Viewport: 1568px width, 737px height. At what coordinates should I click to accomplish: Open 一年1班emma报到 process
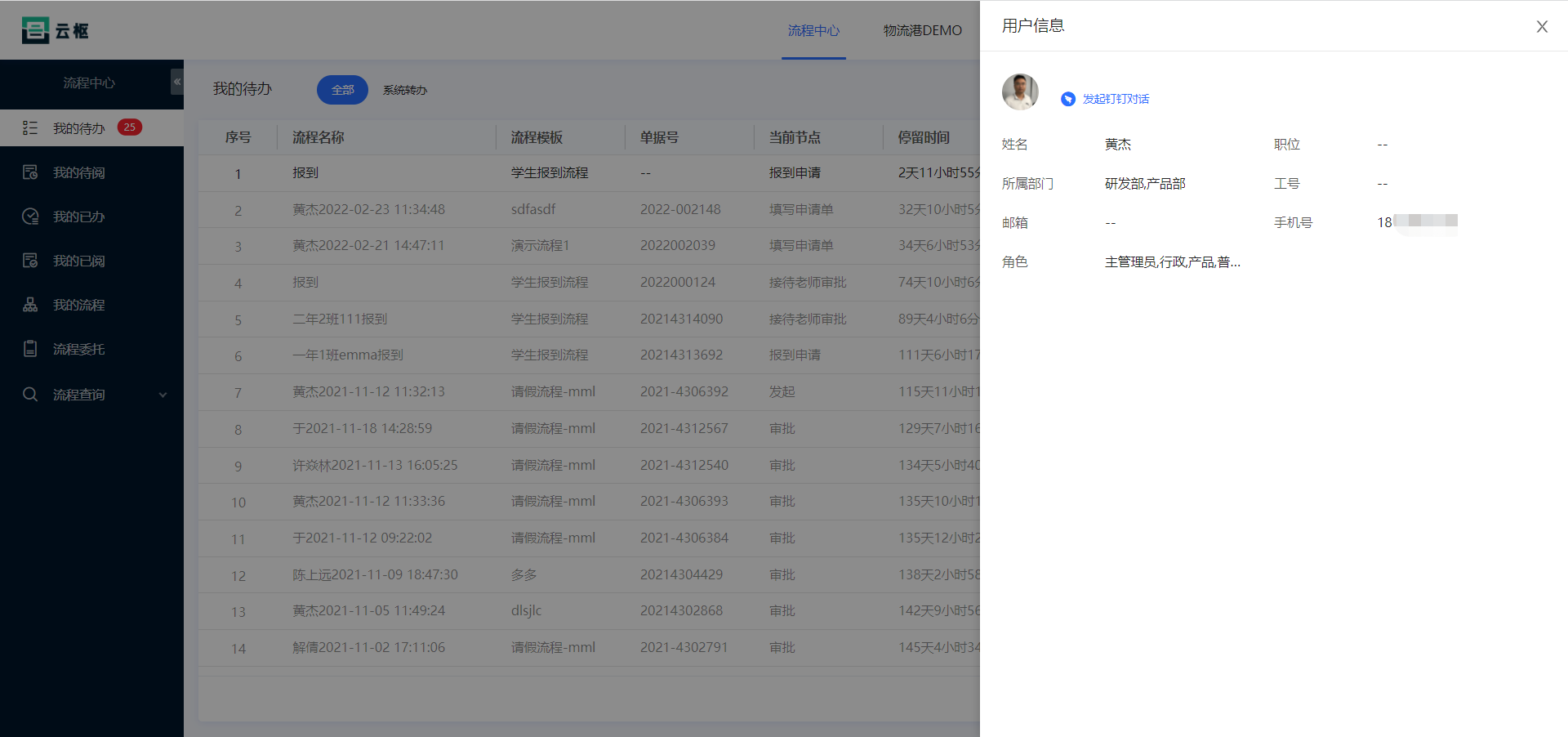tap(348, 355)
